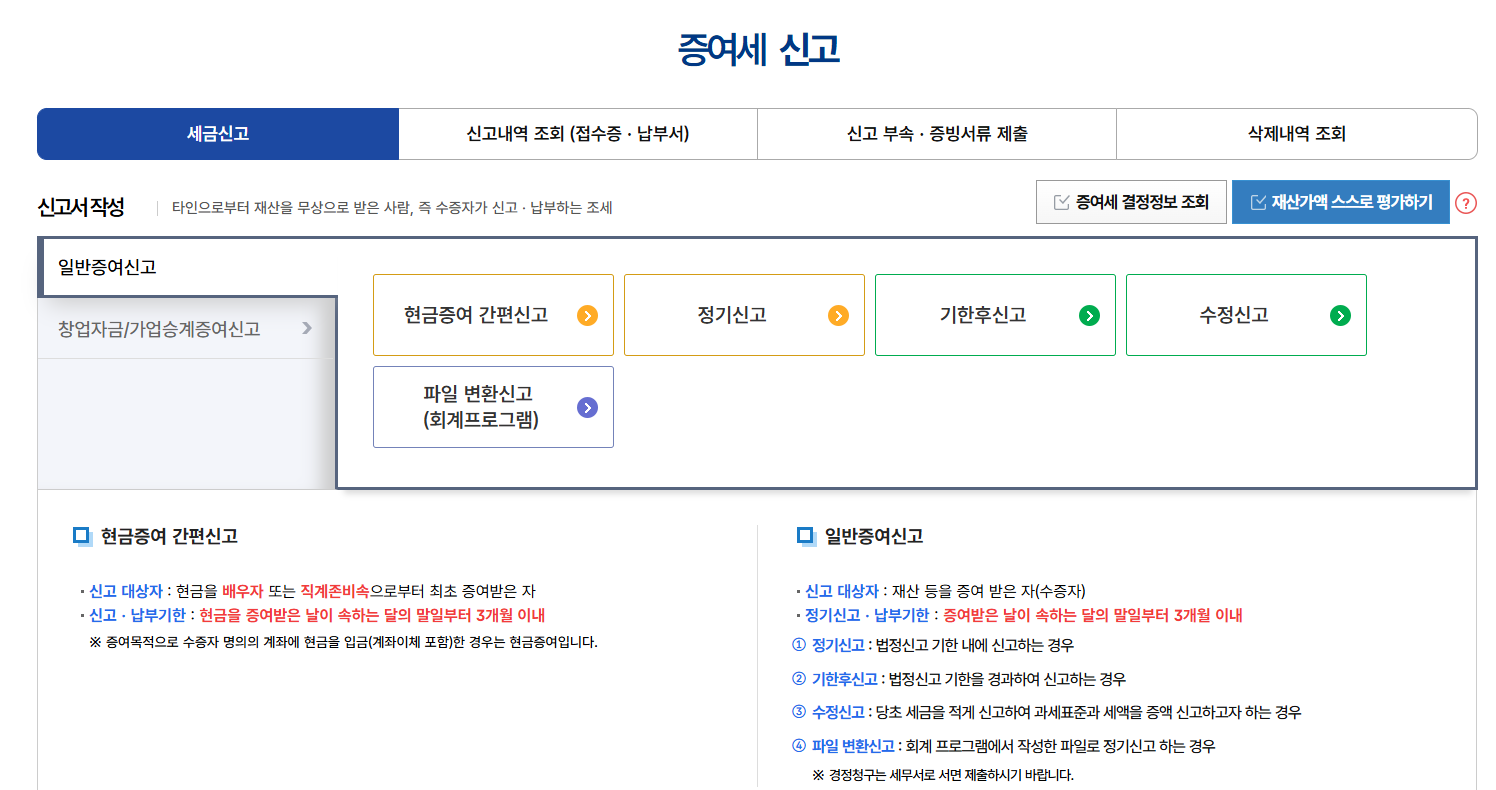
Task: Click the orange arrow icon on 정기신고 card
Action: coord(840,315)
